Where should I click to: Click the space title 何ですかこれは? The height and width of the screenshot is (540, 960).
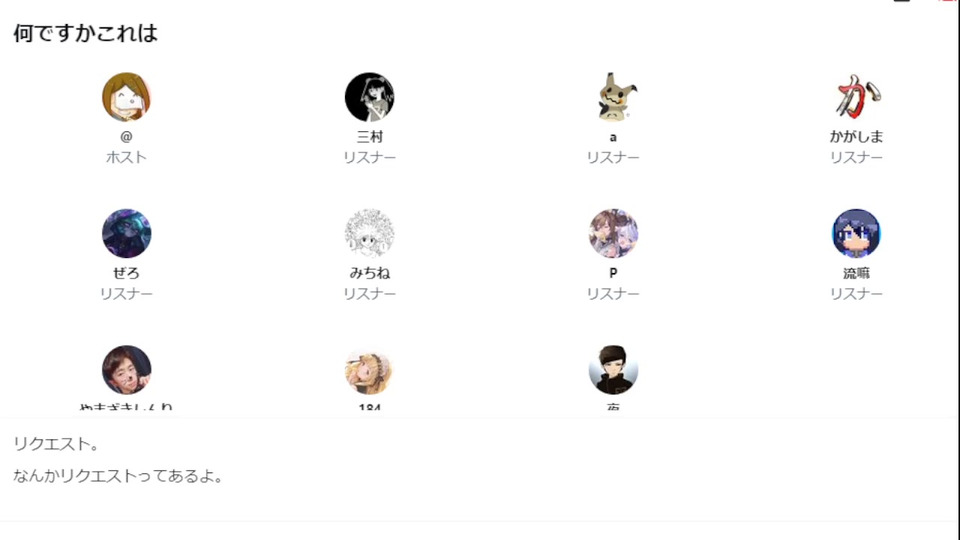86,33
